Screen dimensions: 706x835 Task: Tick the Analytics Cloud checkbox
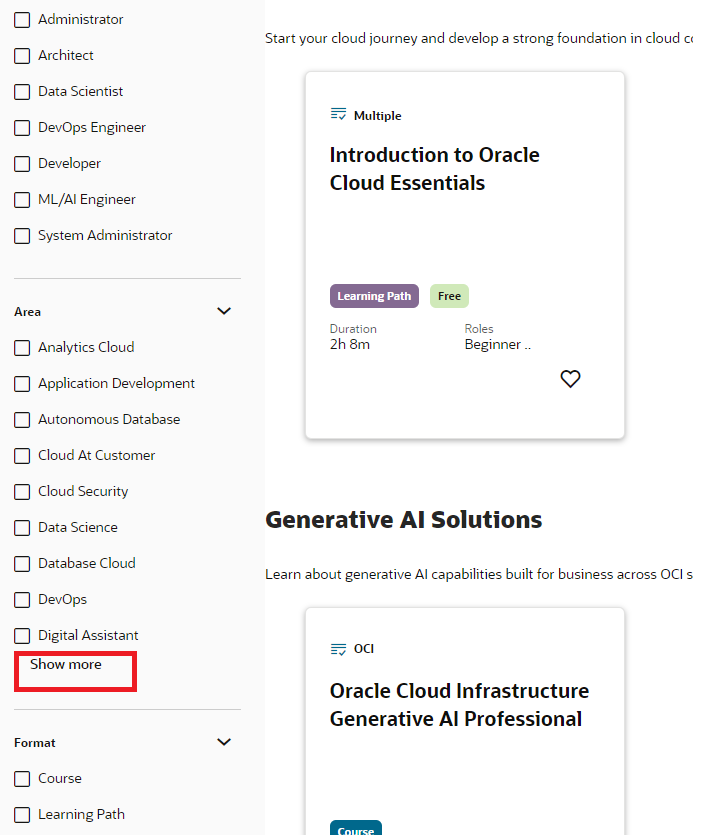[22, 348]
